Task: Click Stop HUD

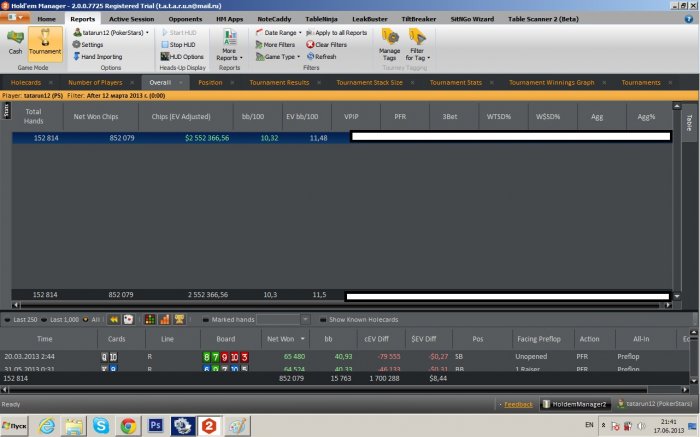Action: click(178, 45)
